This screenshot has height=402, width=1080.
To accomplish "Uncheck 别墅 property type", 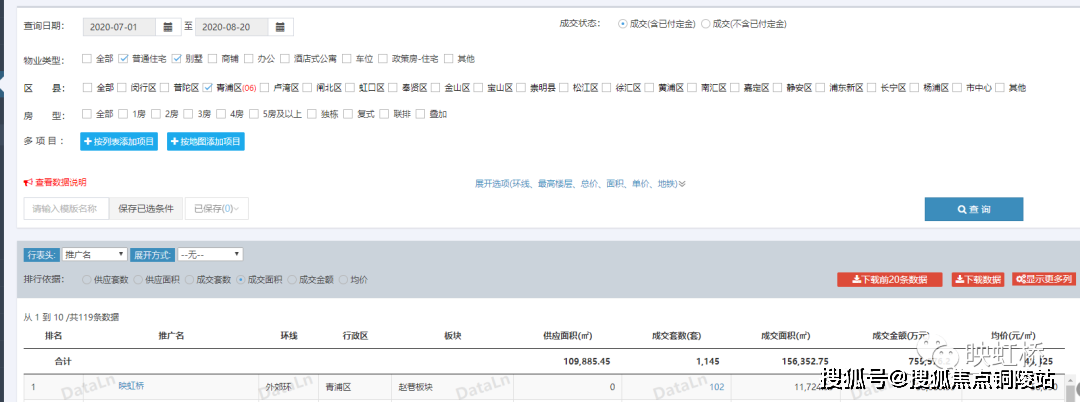I will pos(176,59).
